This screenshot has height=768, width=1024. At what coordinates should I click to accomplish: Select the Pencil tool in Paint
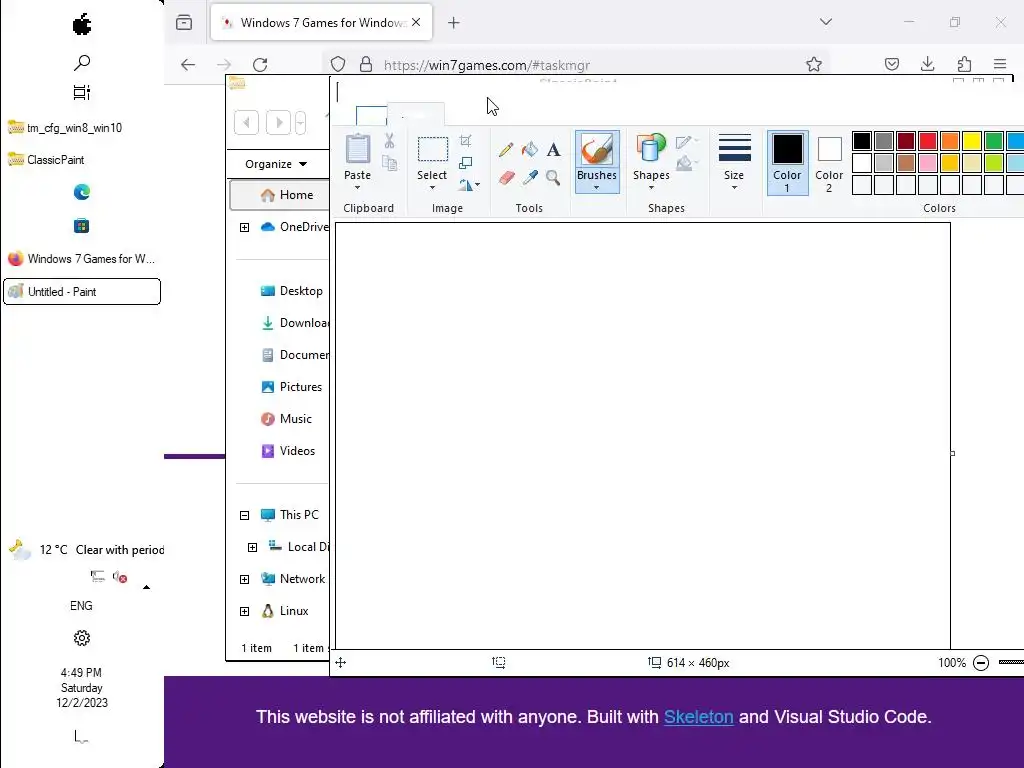[505, 150]
